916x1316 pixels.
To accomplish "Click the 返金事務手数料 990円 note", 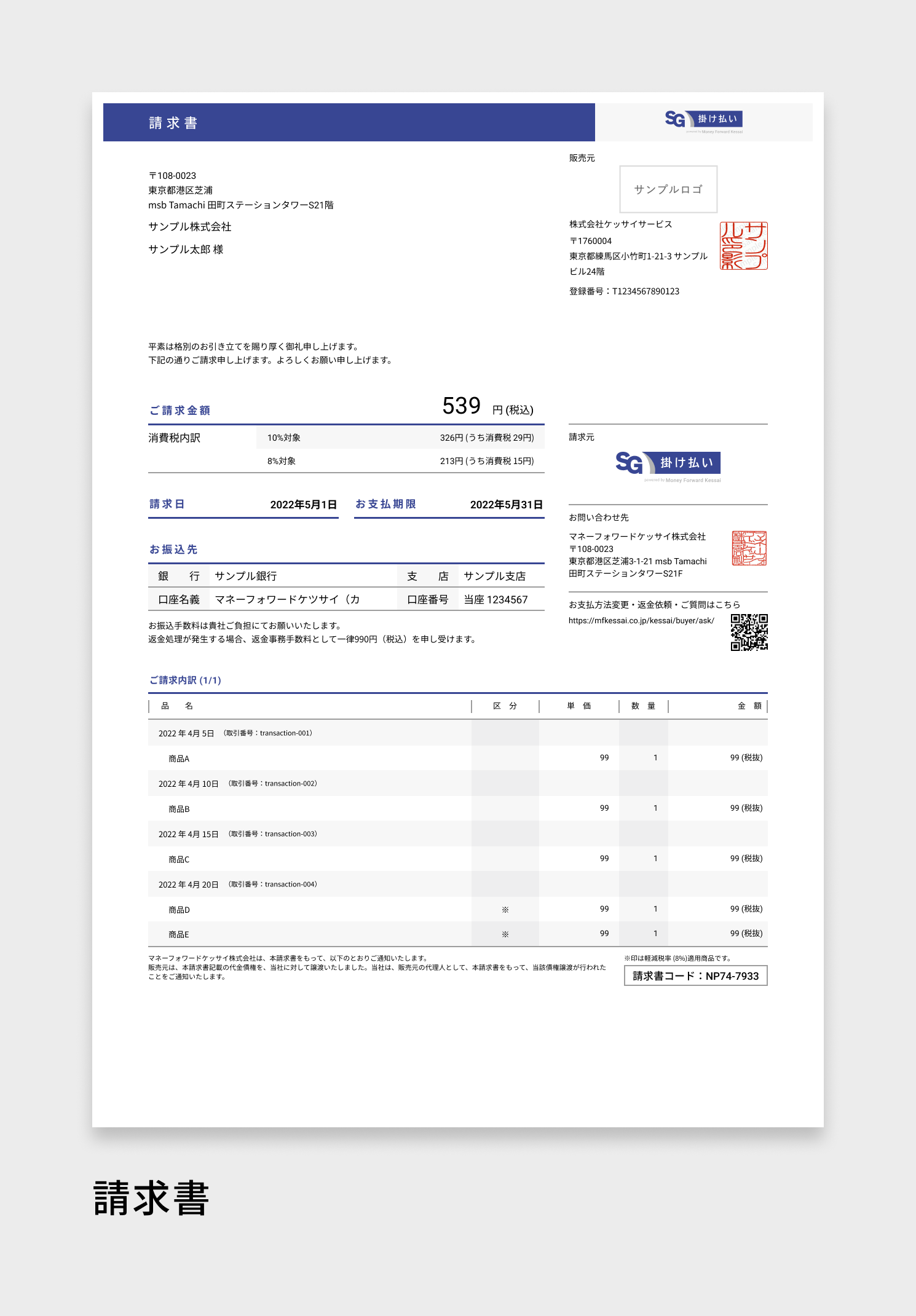I will click(313, 639).
